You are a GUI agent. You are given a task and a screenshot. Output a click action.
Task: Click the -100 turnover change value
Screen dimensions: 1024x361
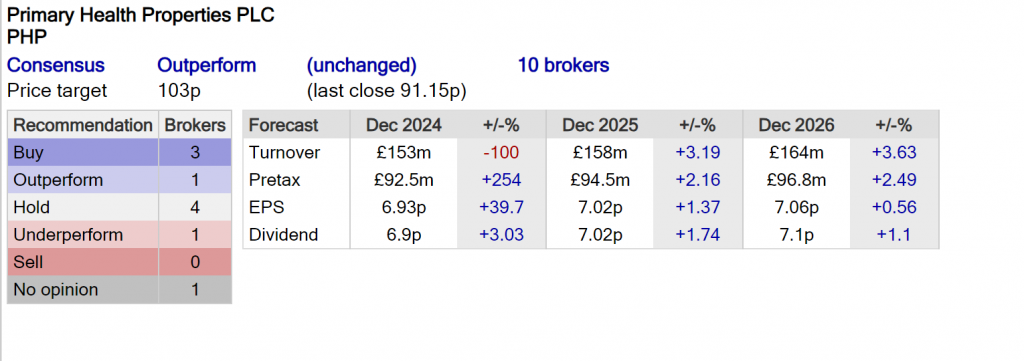click(502, 153)
